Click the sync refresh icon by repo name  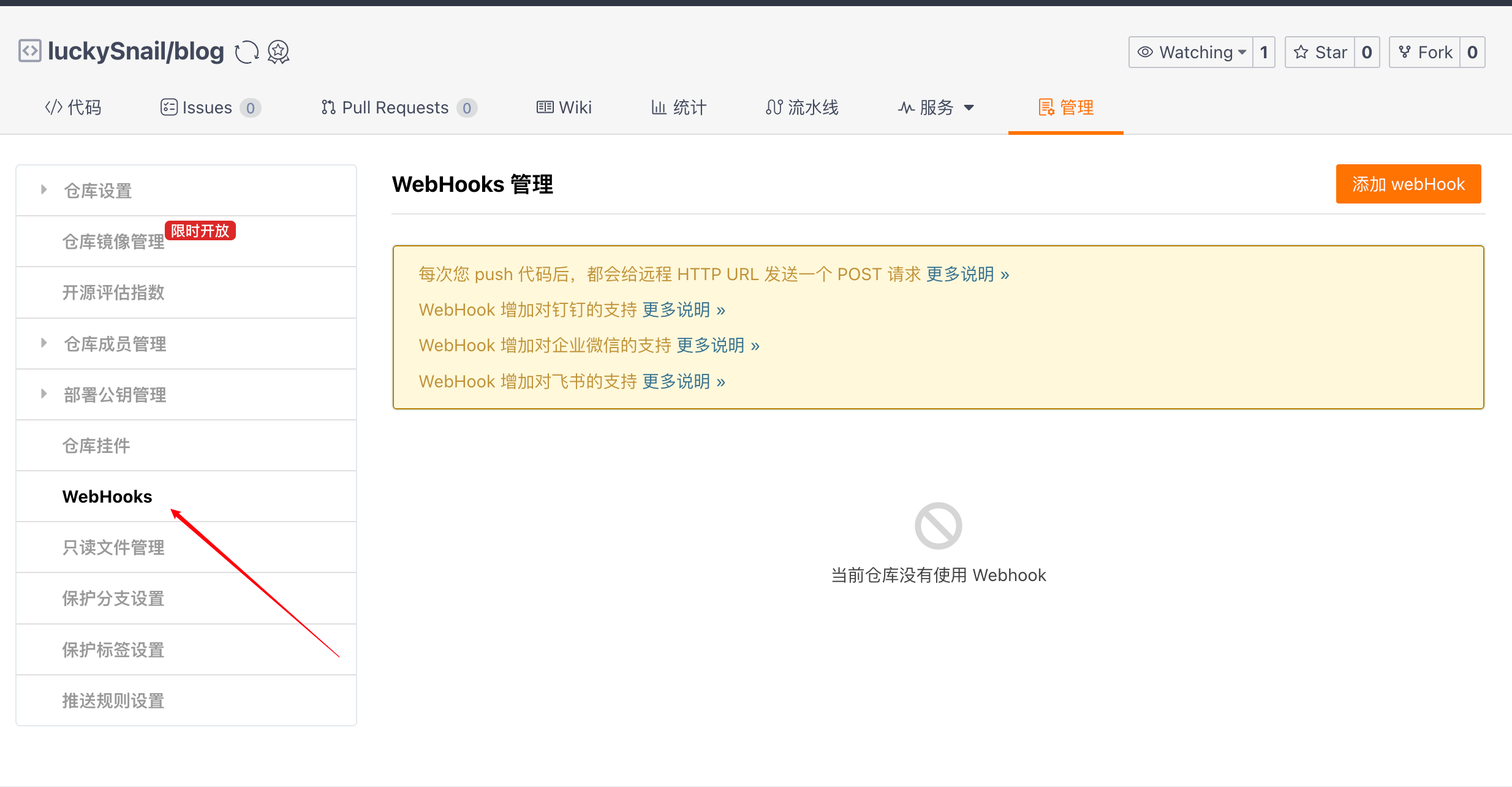(x=247, y=52)
